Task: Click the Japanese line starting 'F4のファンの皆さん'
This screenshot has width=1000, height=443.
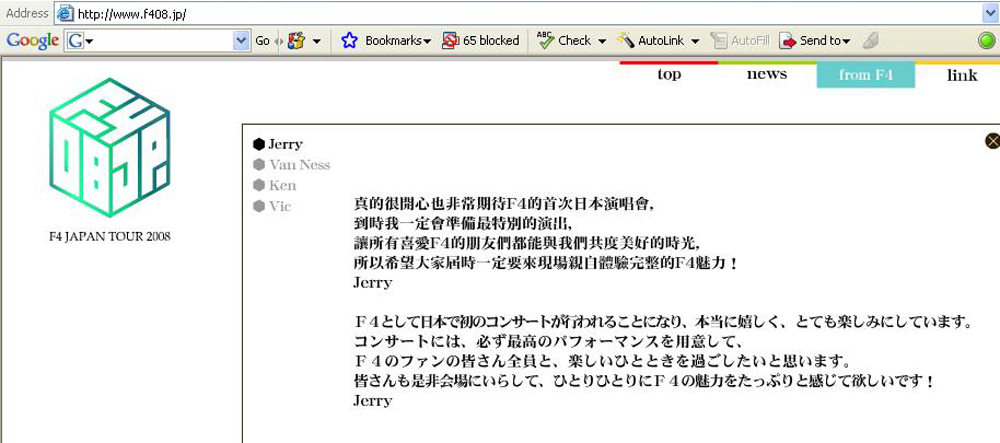Action: (603, 361)
